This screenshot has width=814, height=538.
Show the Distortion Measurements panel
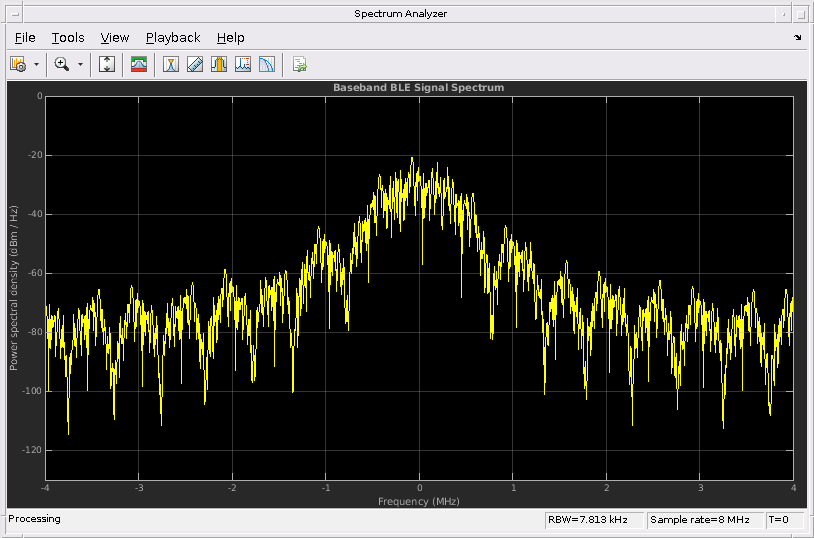coord(243,64)
